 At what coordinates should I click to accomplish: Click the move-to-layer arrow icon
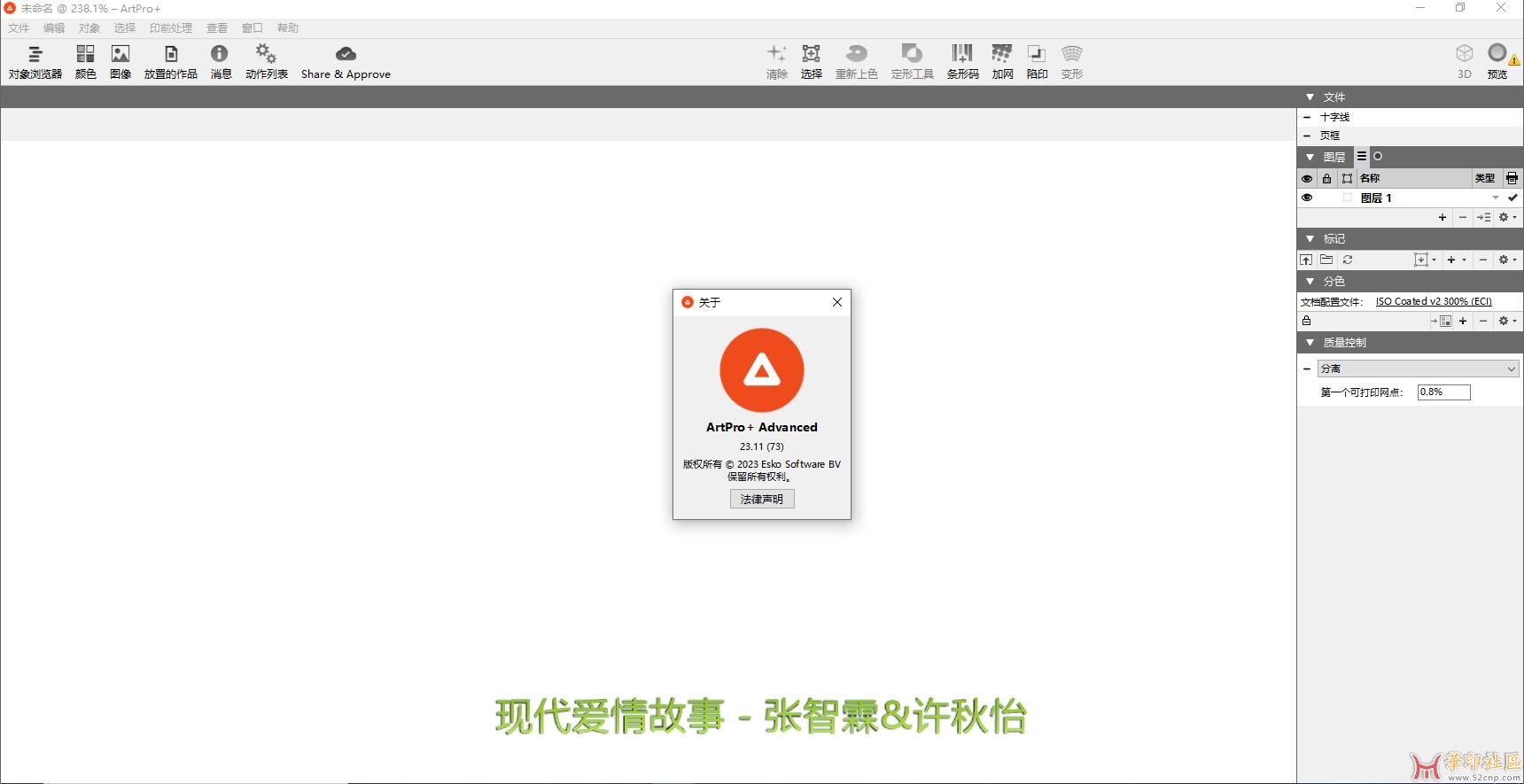(x=1483, y=217)
